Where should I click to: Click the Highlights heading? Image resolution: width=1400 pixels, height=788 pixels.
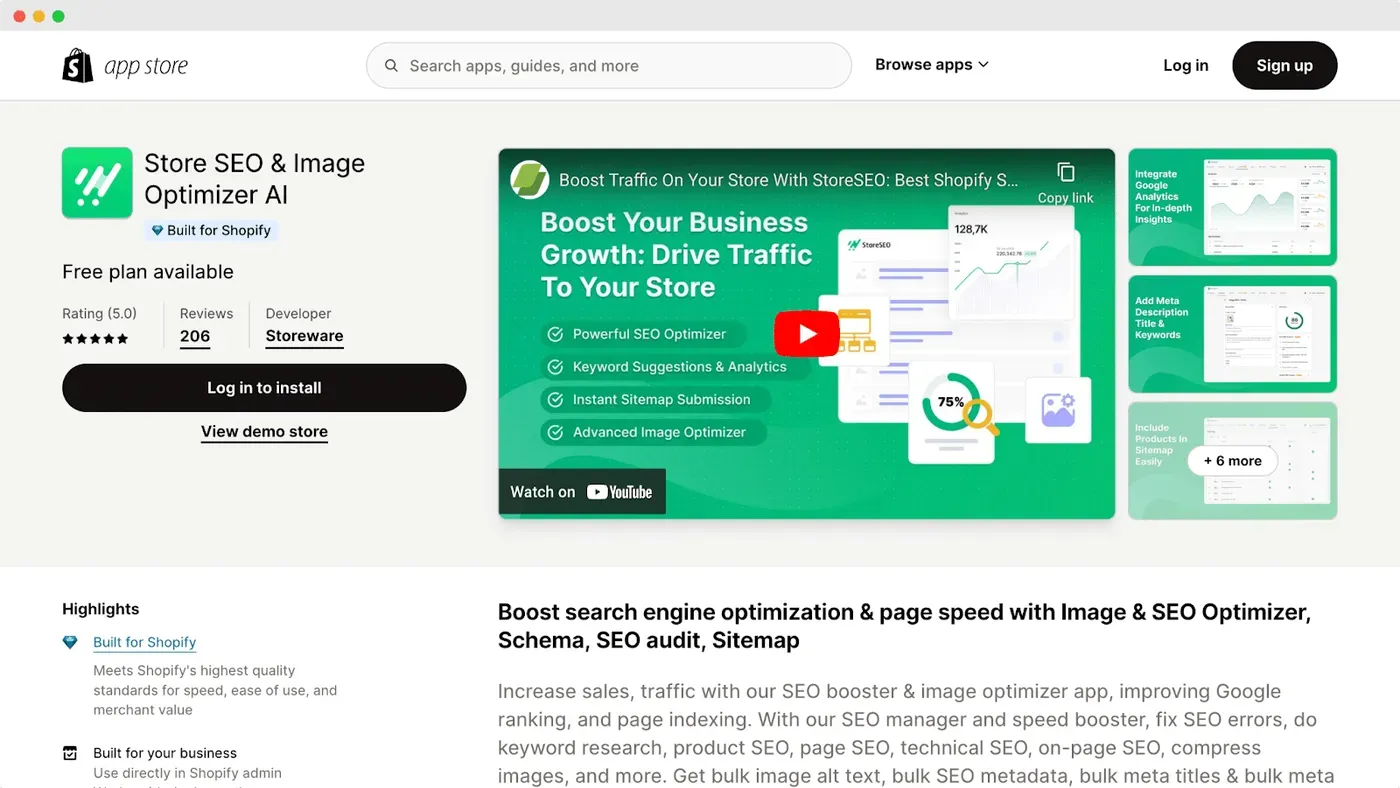[x=101, y=609]
